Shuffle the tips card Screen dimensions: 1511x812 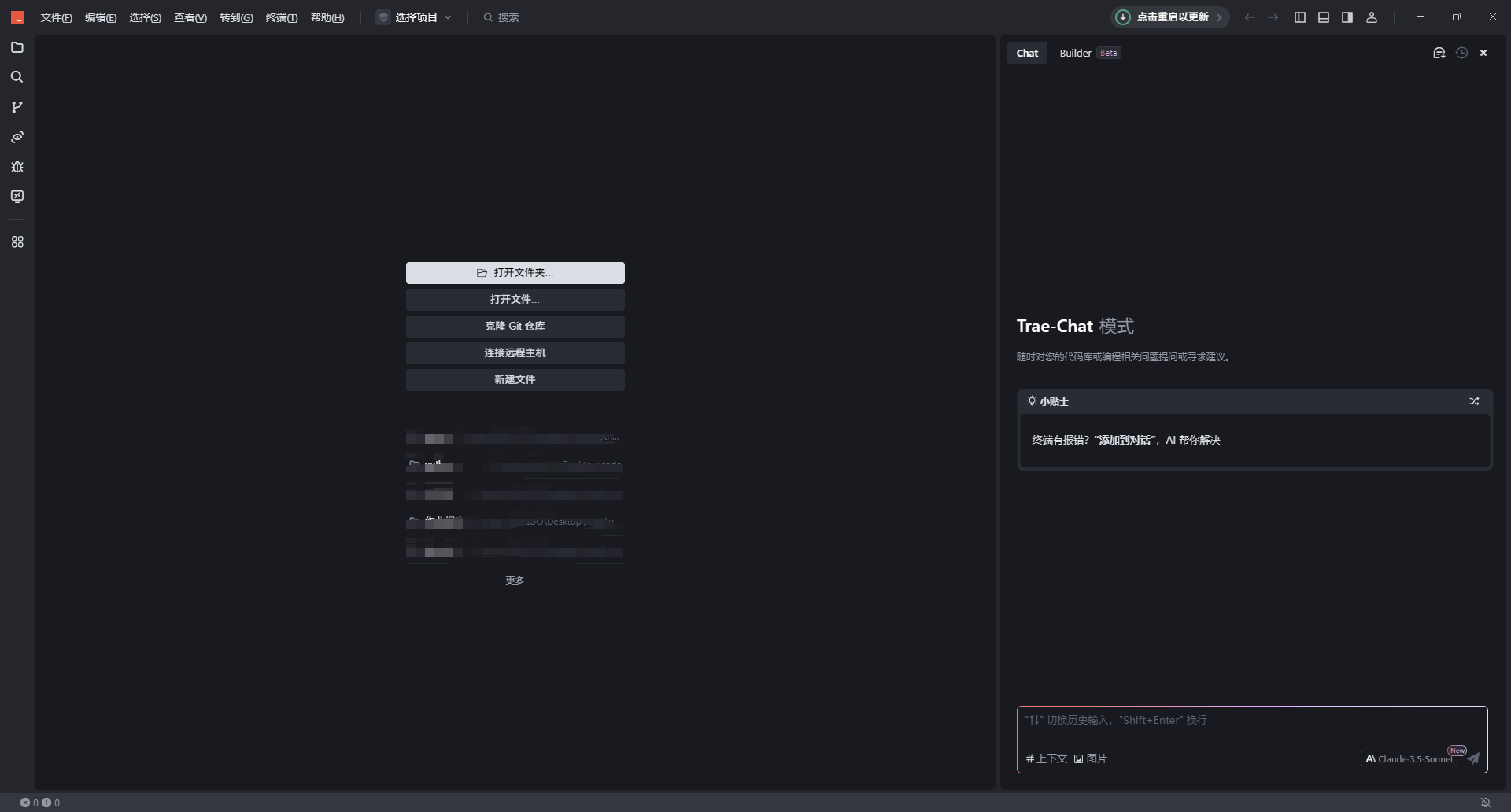click(x=1474, y=401)
